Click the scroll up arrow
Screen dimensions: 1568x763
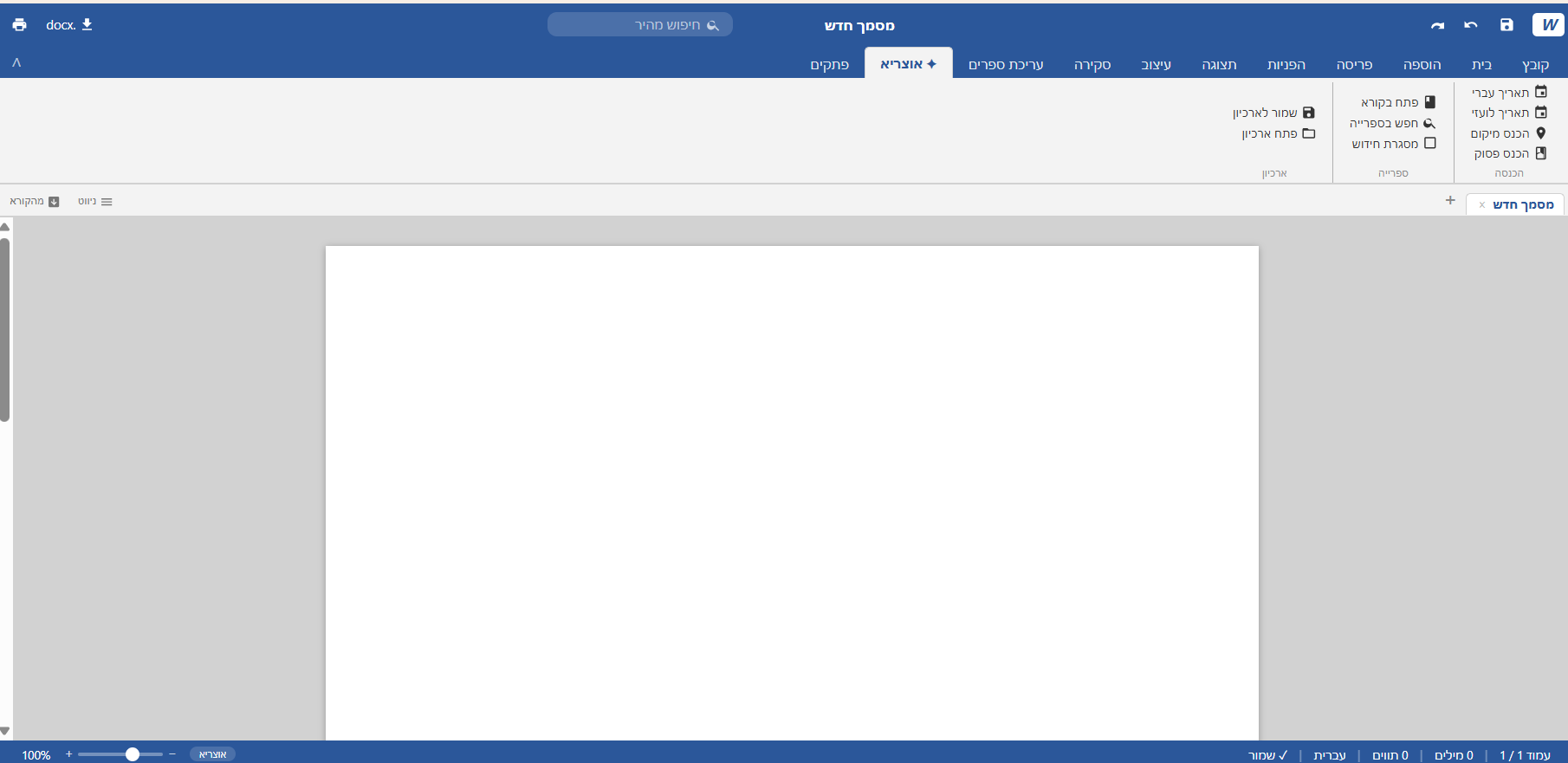[4, 226]
